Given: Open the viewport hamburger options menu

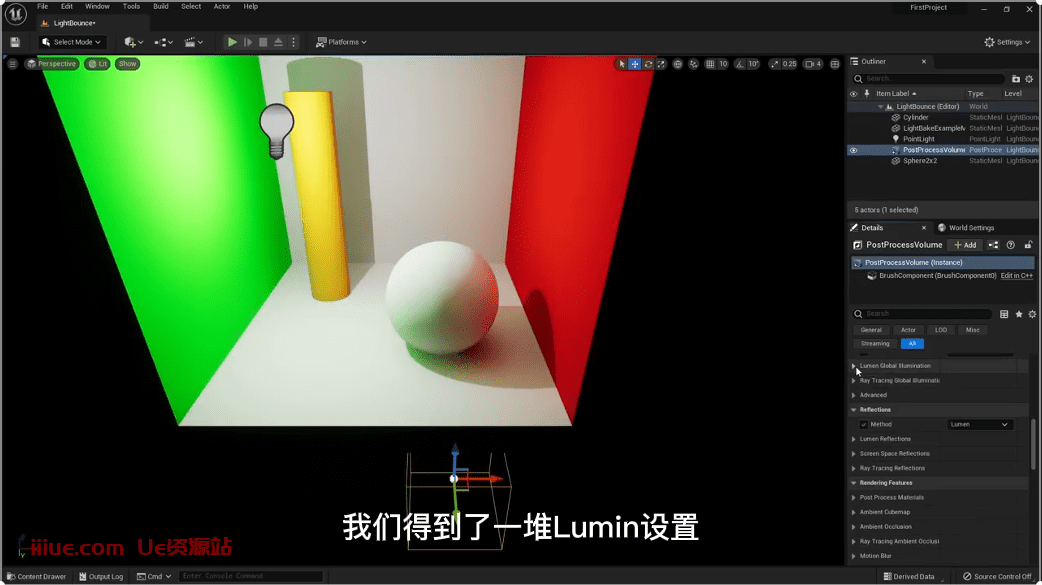Looking at the screenshot, I should coord(12,64).
